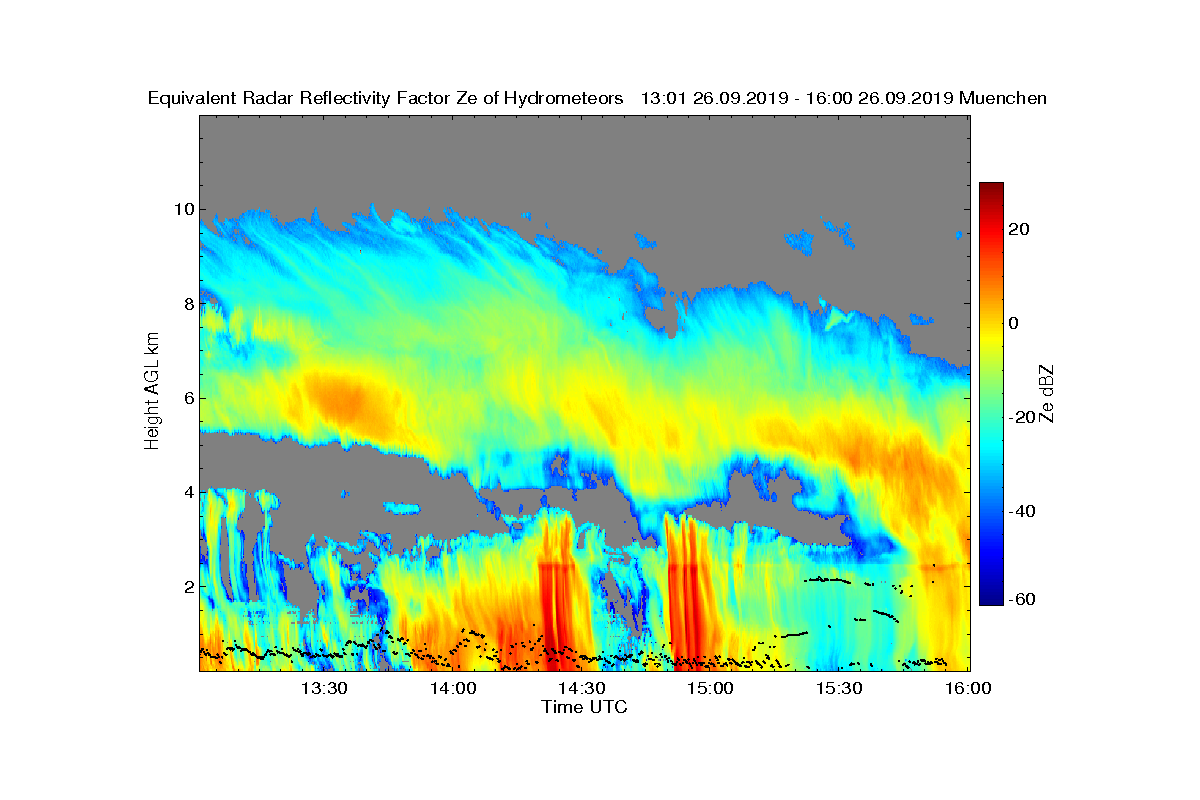Image resolution: width=1200 pixels, height=800 pixels.
Task: Click the 15:00 time tick label
Action: pos(710,688)
